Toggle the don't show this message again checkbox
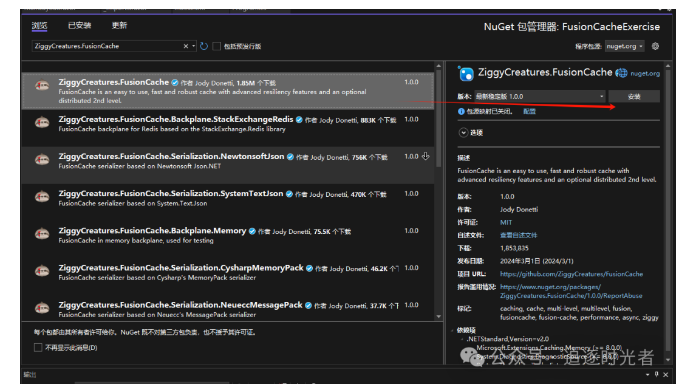 (x=38, y=348)
